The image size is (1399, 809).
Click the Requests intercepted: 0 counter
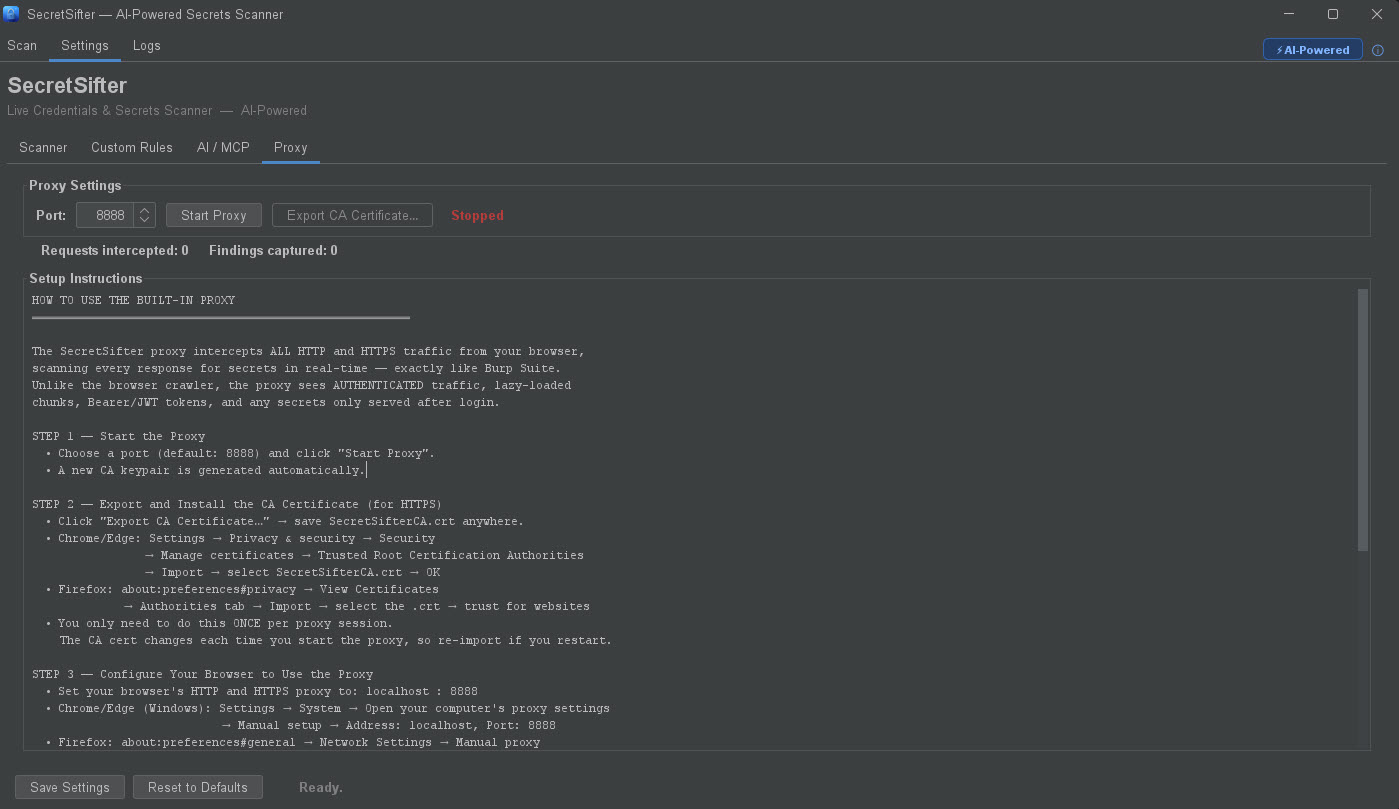click(115, 251)
